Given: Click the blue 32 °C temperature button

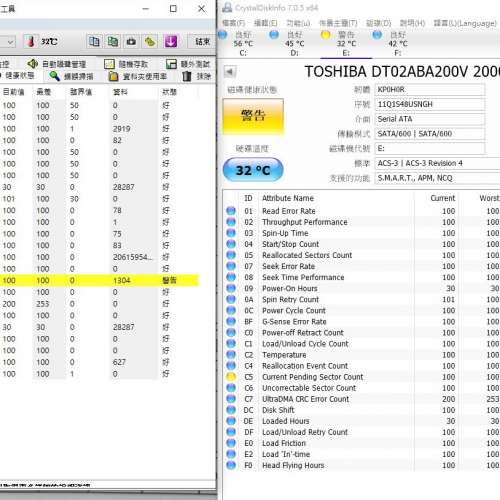Looking at the screenshot, I should click(x=253, y=170).
